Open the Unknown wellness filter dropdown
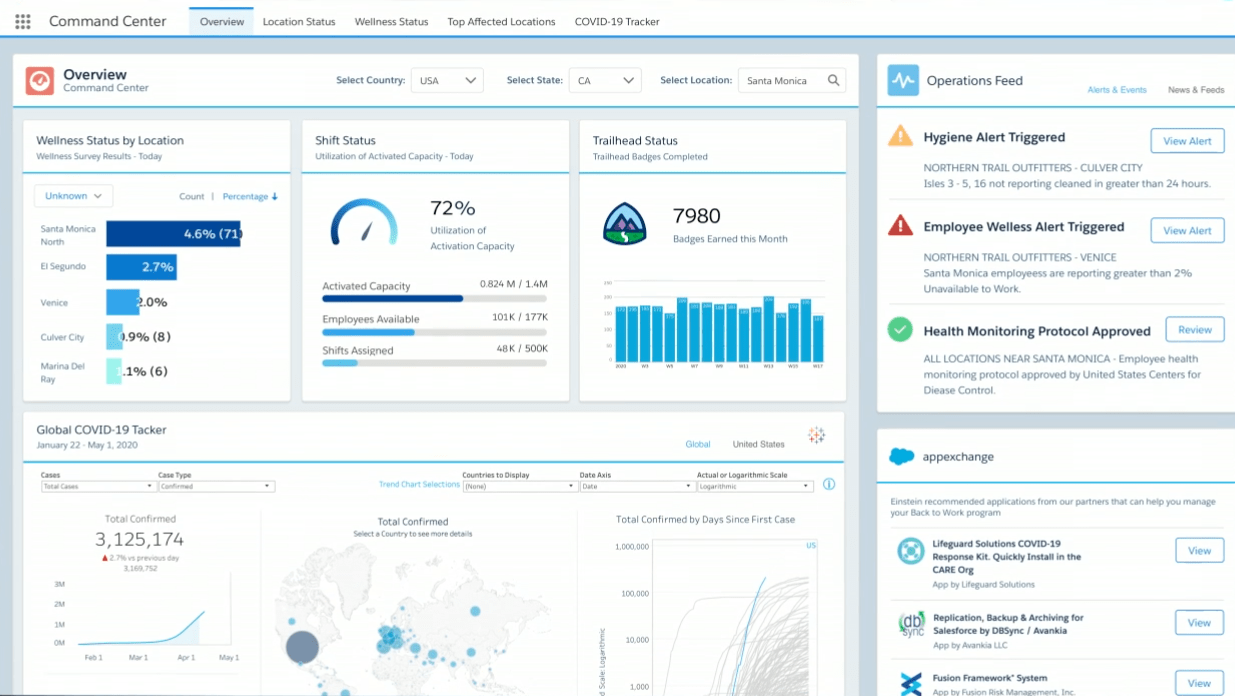The width and height of the screenshot is (1235, 696). [73, 196]
